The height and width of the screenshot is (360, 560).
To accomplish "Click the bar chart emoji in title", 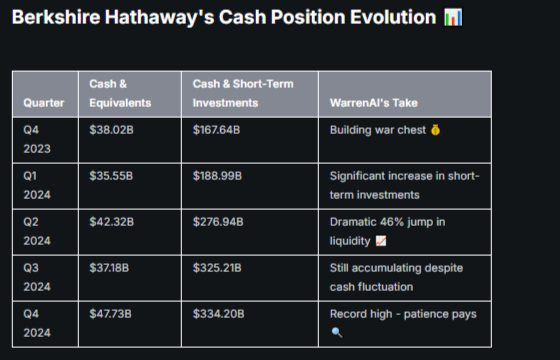I will pos(453,17).
